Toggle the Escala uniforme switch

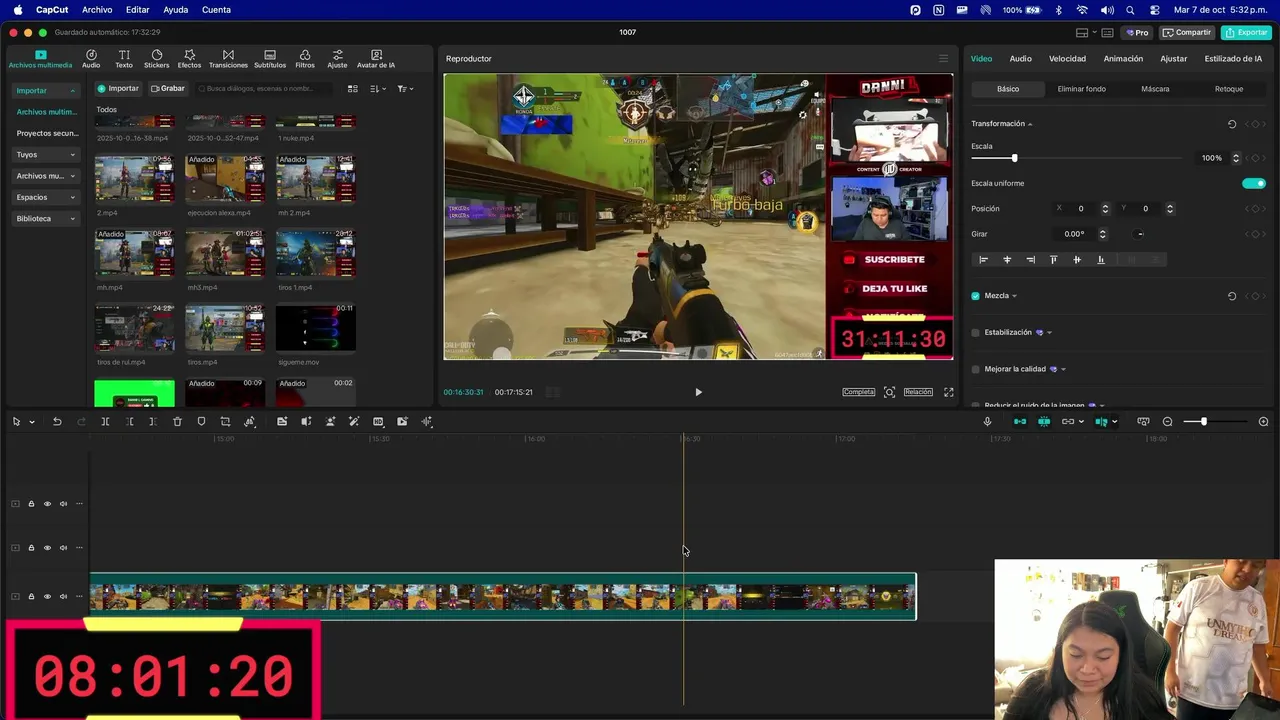coord(1253,183)
